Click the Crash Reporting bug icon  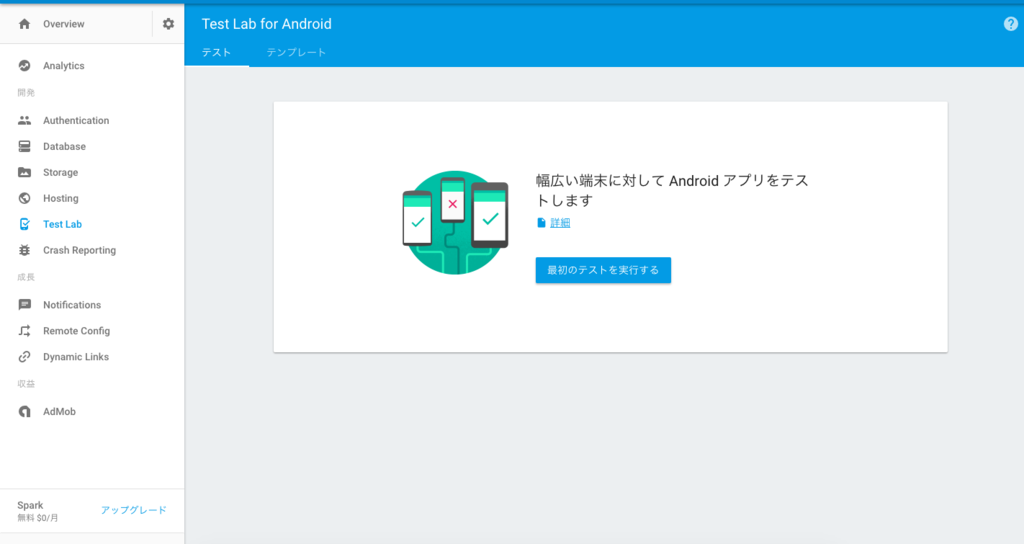(24, 250)
